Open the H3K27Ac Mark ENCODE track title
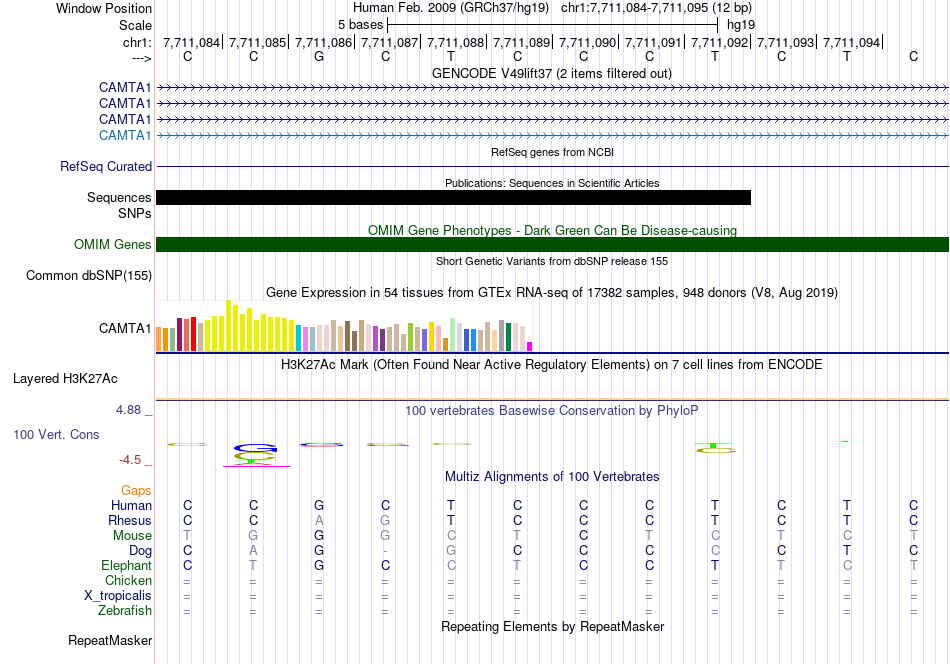Viewport: 950px width, 664px height. tap(552, 365)
